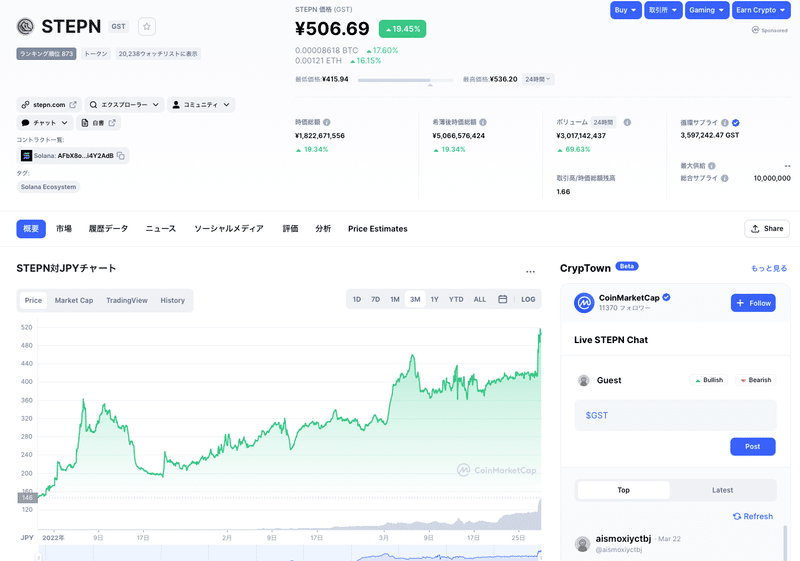Set chart range to 1Y

click(x=435, y=299)
